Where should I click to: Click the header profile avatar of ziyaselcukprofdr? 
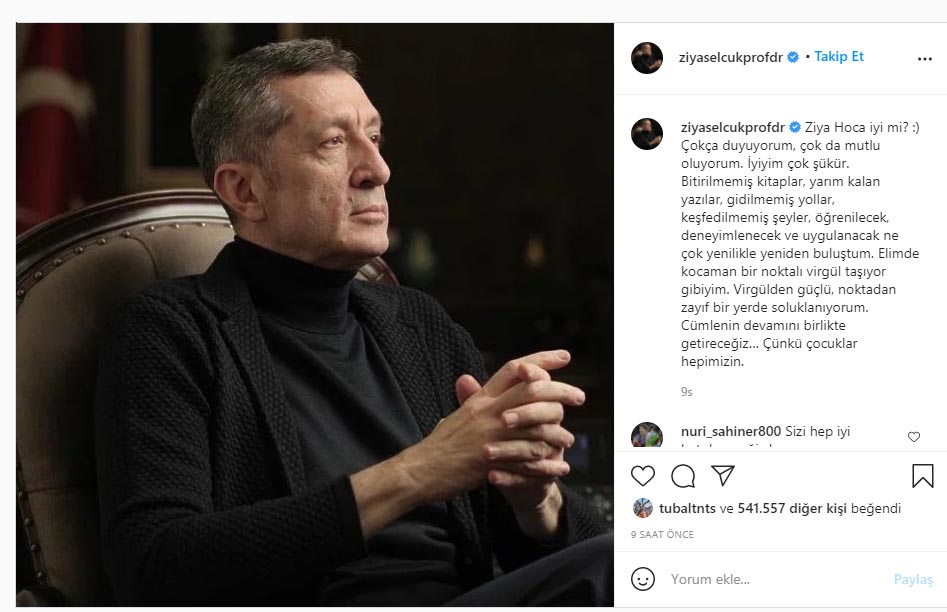(x=647, y=58)
